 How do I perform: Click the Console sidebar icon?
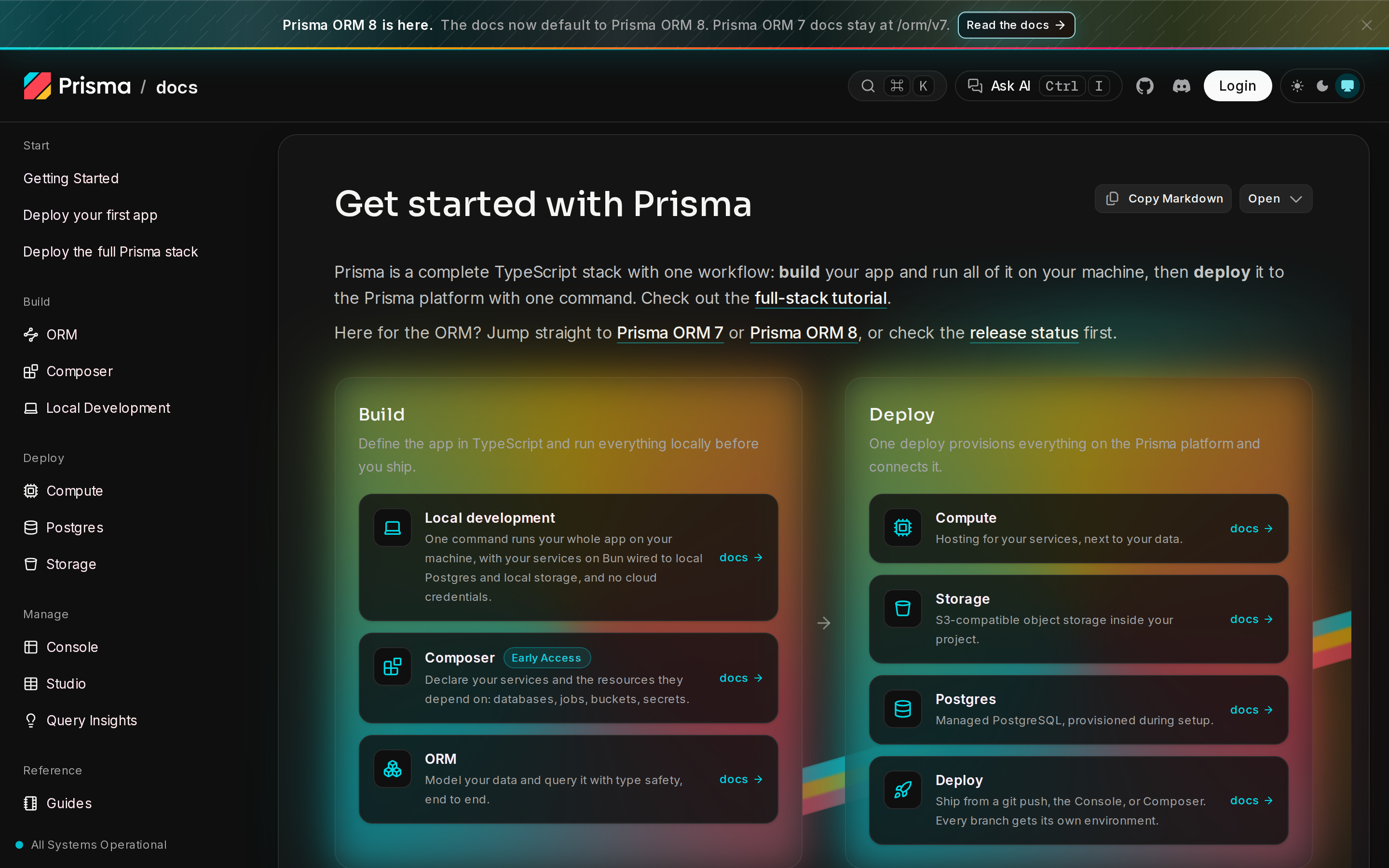coord(30,647)
